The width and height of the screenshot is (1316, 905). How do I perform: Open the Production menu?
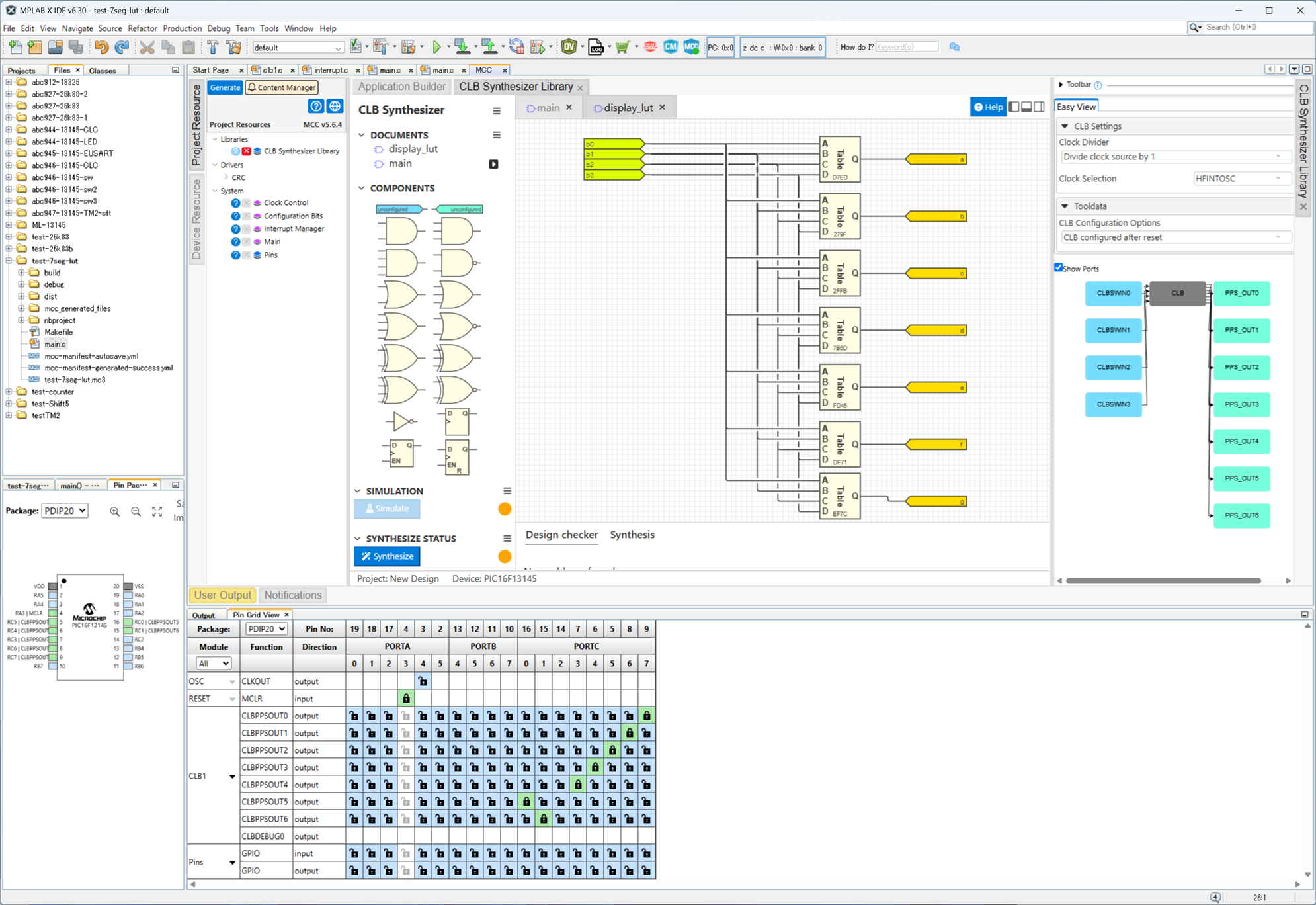click(182, 28)
